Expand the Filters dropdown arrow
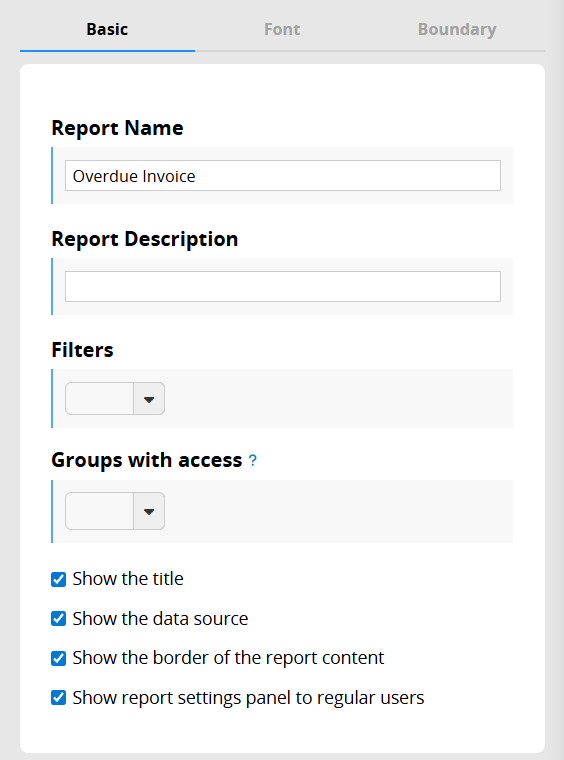This screenshot has width=564, height=760. coord(149,399)
